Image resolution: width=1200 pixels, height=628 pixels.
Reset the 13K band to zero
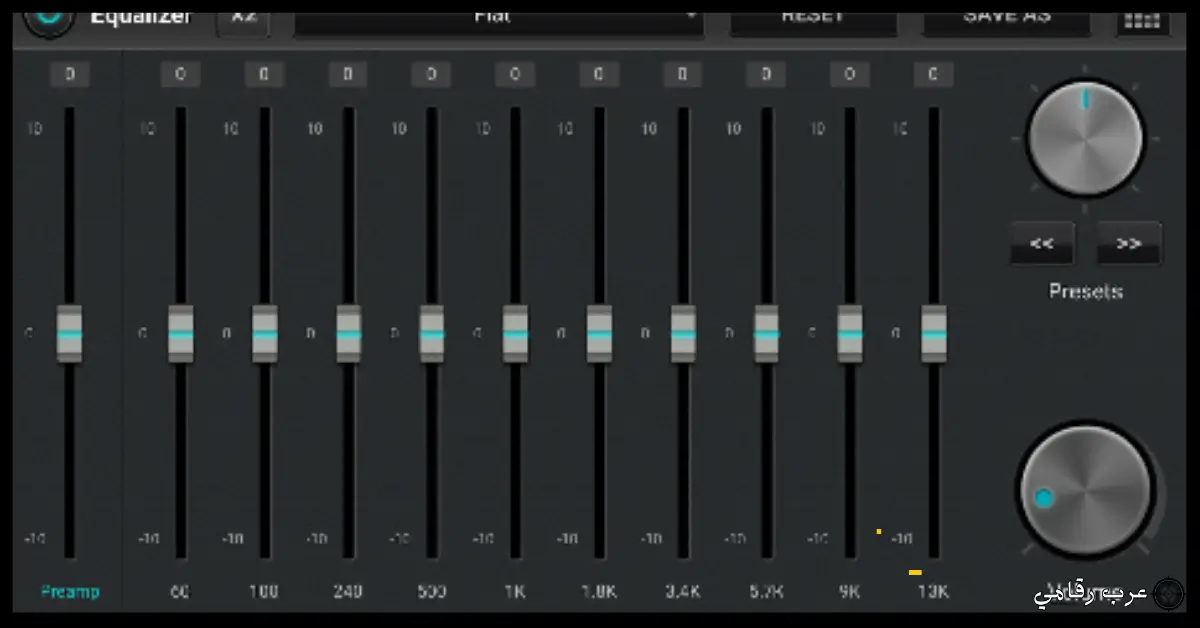click(x=934, y=74)
